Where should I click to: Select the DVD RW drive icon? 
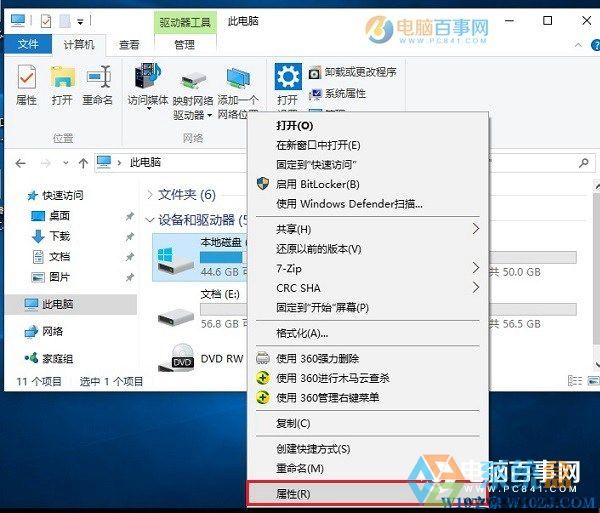pyautogui.click(x=177, y=358)
